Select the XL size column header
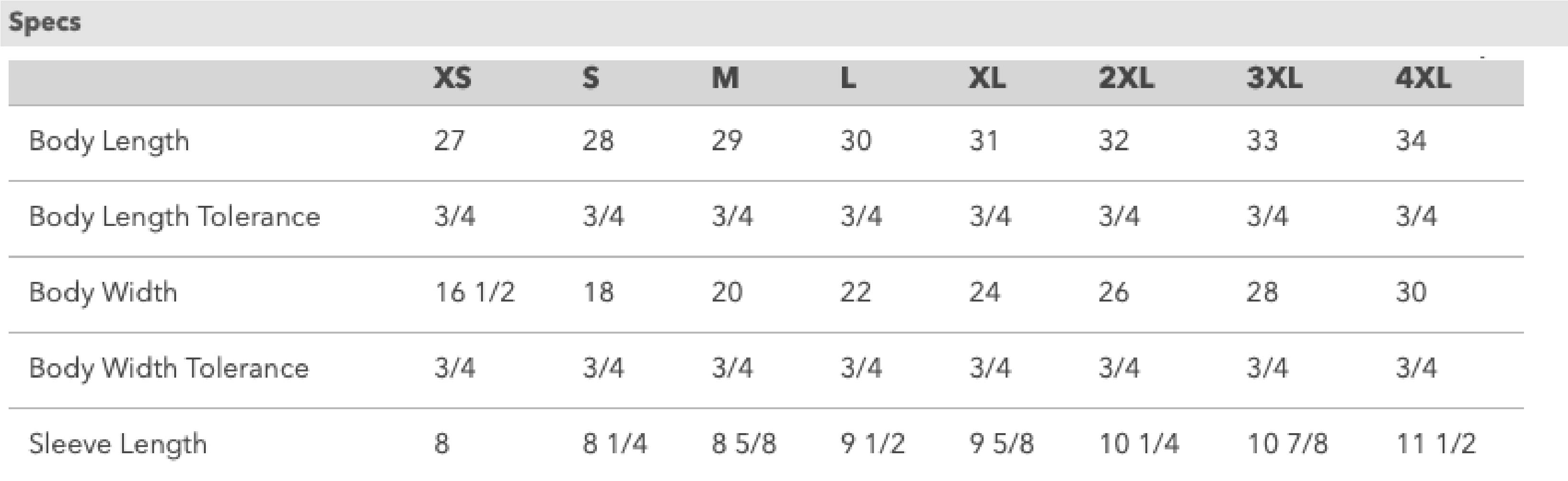Image resolution: width=1568 pixels, height=481 pixels. 987,78
